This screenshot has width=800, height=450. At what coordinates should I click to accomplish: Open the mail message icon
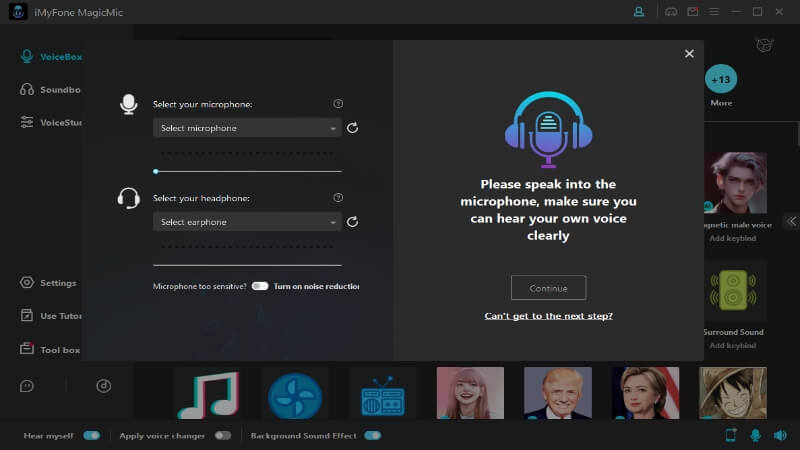click(692, 12)
